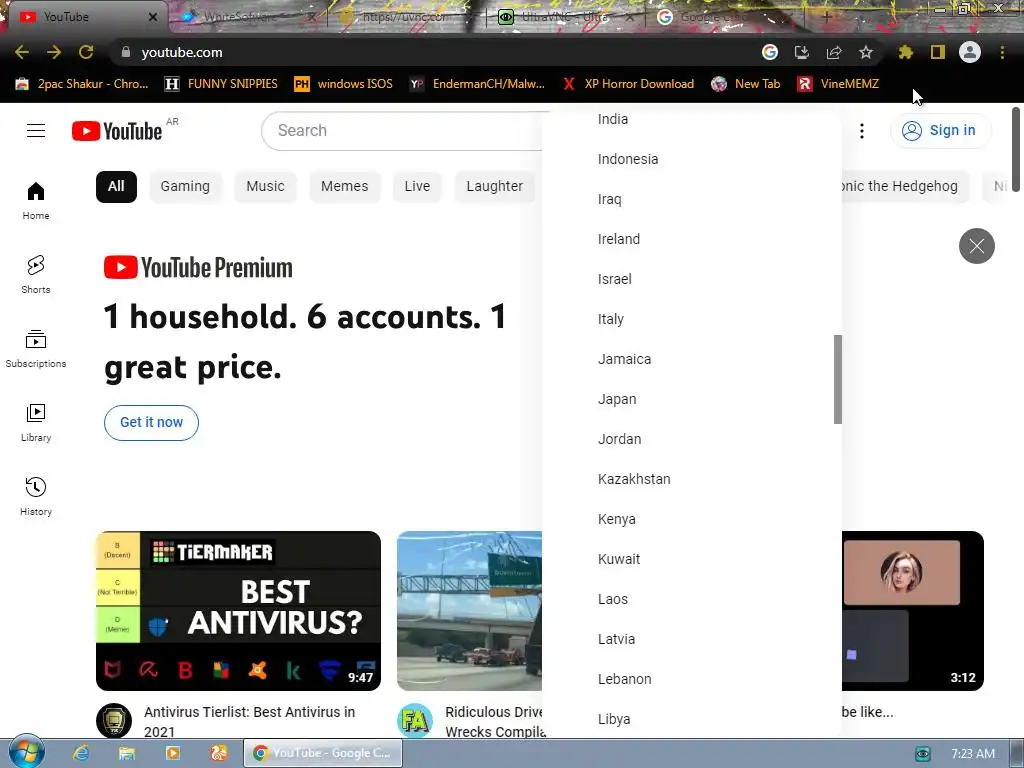
Task: Open the VineMEMZ bookmark
Action: [839, 84]
